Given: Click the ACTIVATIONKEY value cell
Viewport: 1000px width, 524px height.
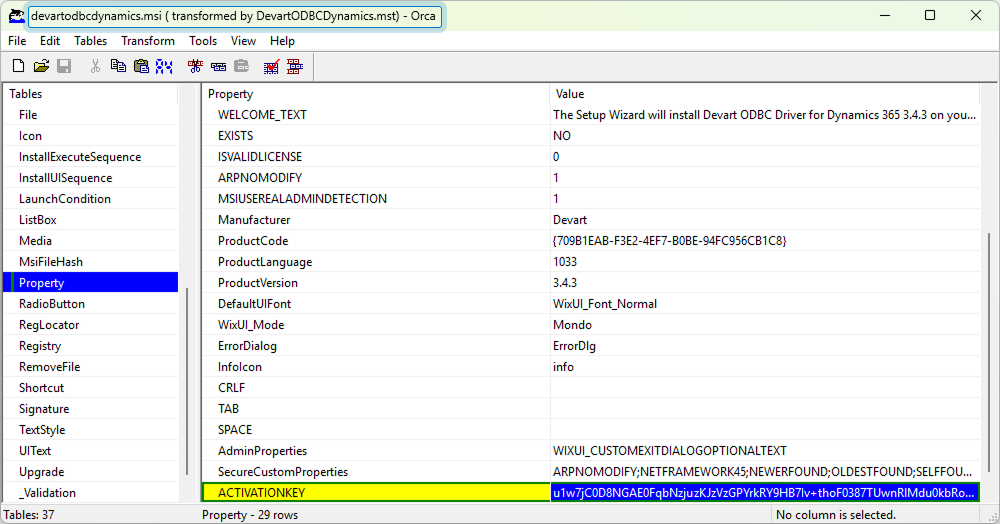Looking at the screenshot, I should point(765,493).
